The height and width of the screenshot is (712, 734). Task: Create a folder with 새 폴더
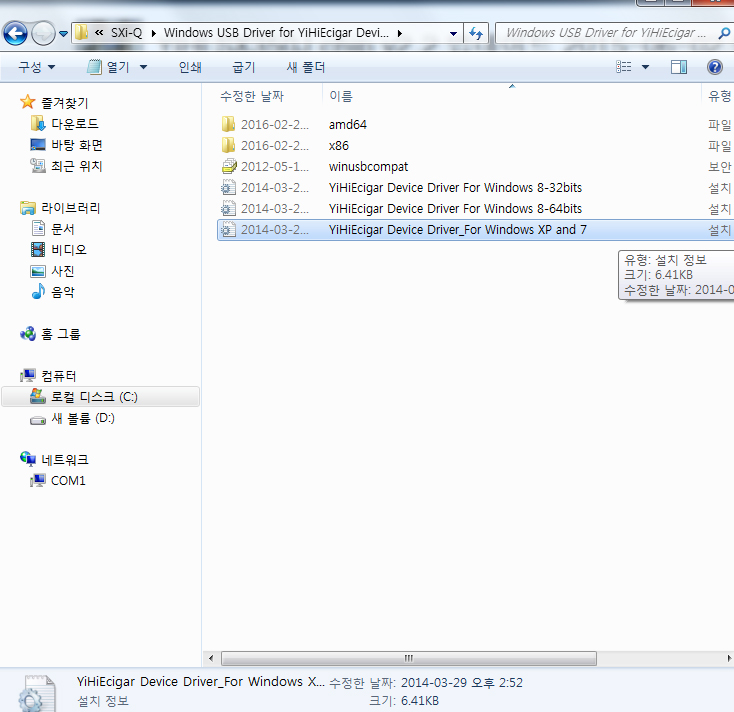306,67
